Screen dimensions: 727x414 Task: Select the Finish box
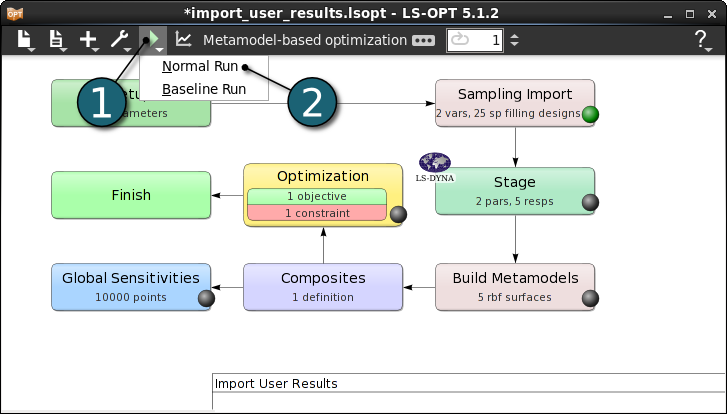click(131, 195)
